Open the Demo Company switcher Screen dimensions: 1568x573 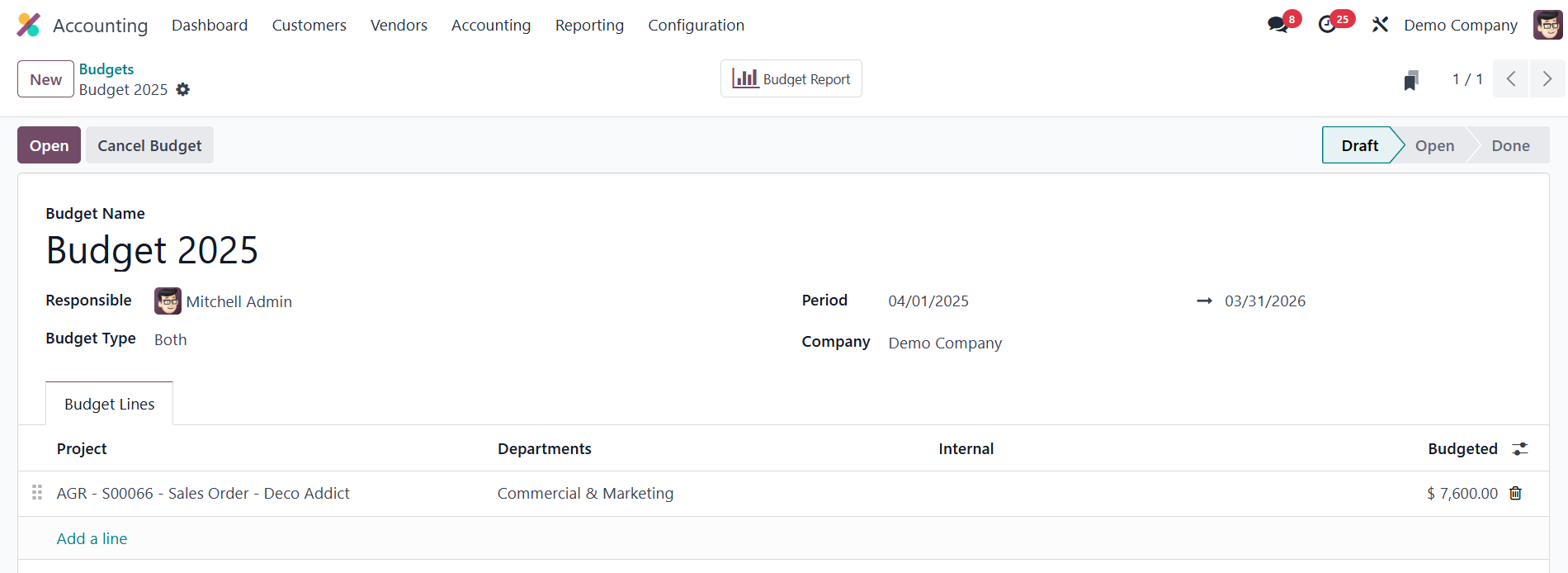coord(1460,25)
